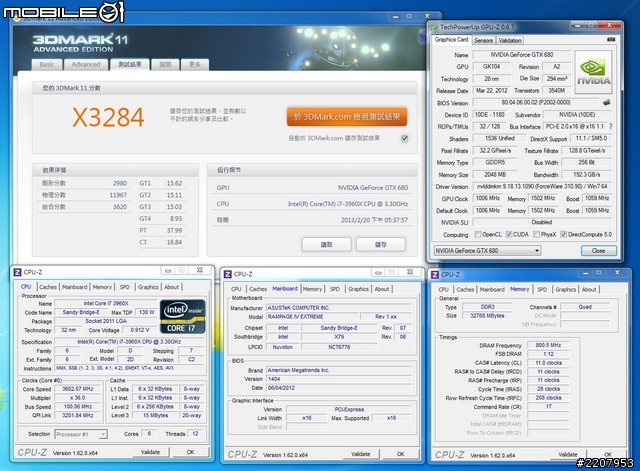Click the GPU Name field NVIDIA GeForce GTX 680

pos(522,55)
